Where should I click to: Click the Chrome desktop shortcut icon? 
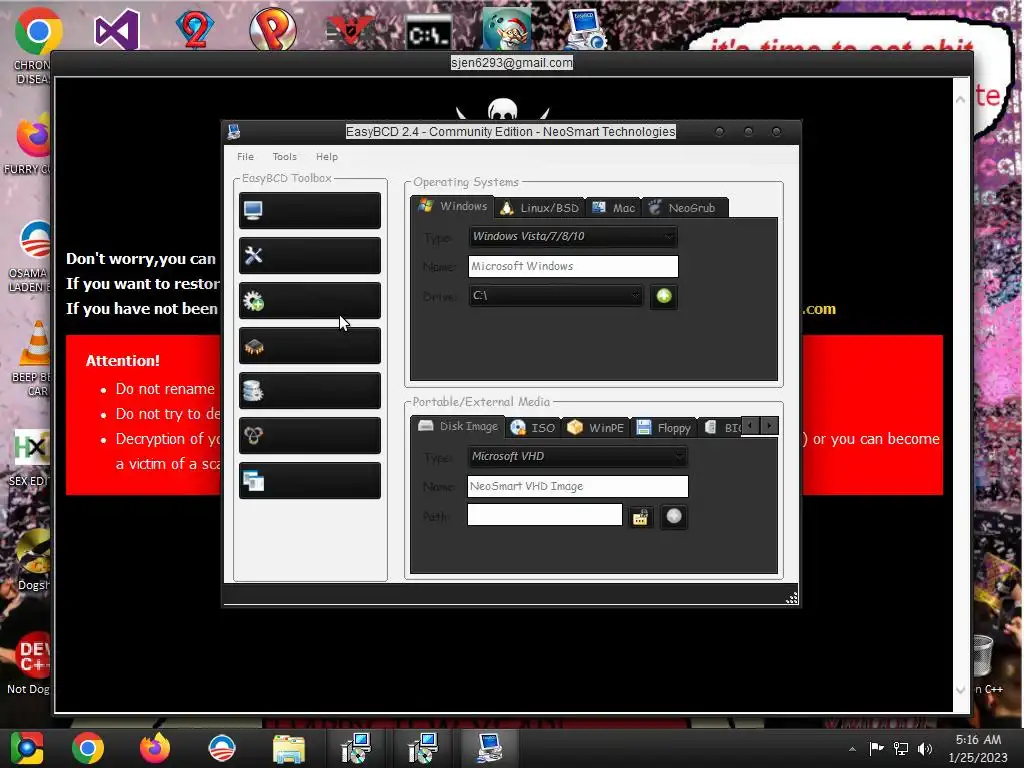[38, 31]
